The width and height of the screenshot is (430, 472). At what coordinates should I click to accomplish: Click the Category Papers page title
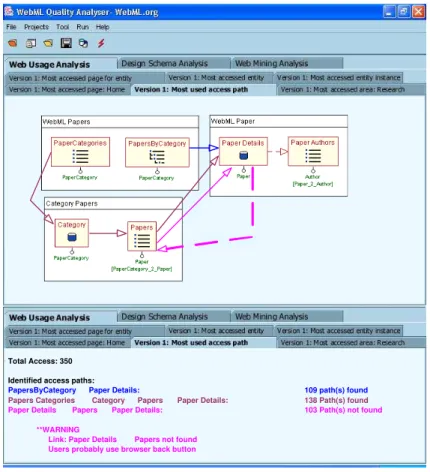tap(72, 203)
